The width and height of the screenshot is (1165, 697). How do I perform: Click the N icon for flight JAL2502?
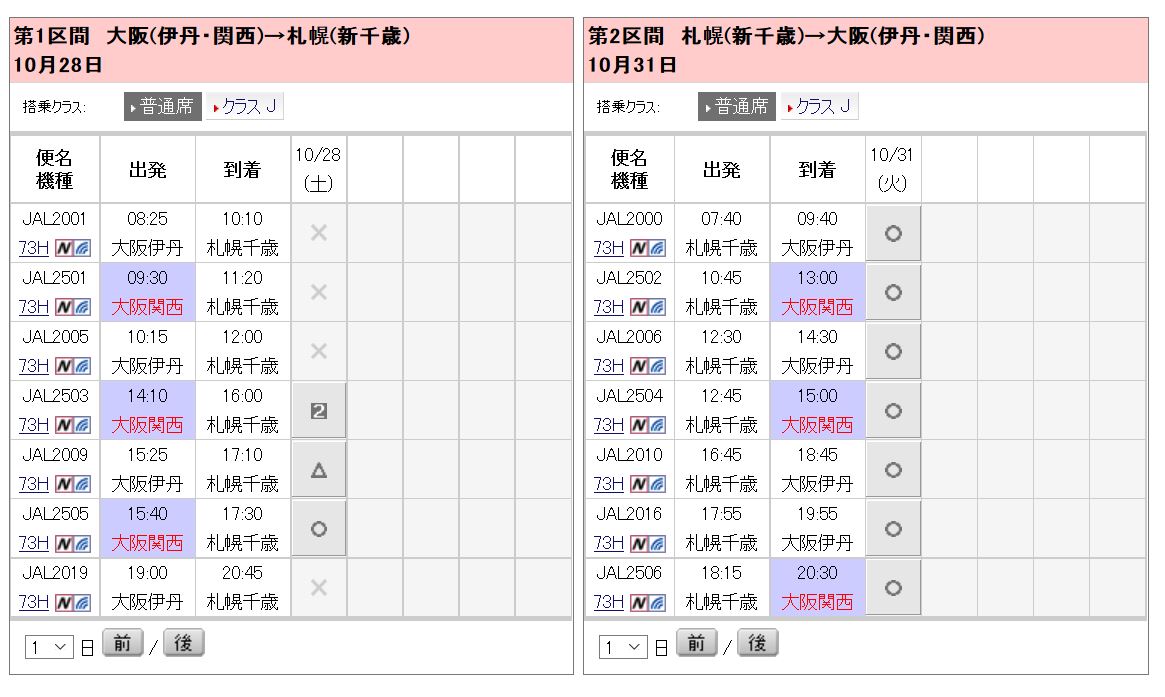click(639, 307)
